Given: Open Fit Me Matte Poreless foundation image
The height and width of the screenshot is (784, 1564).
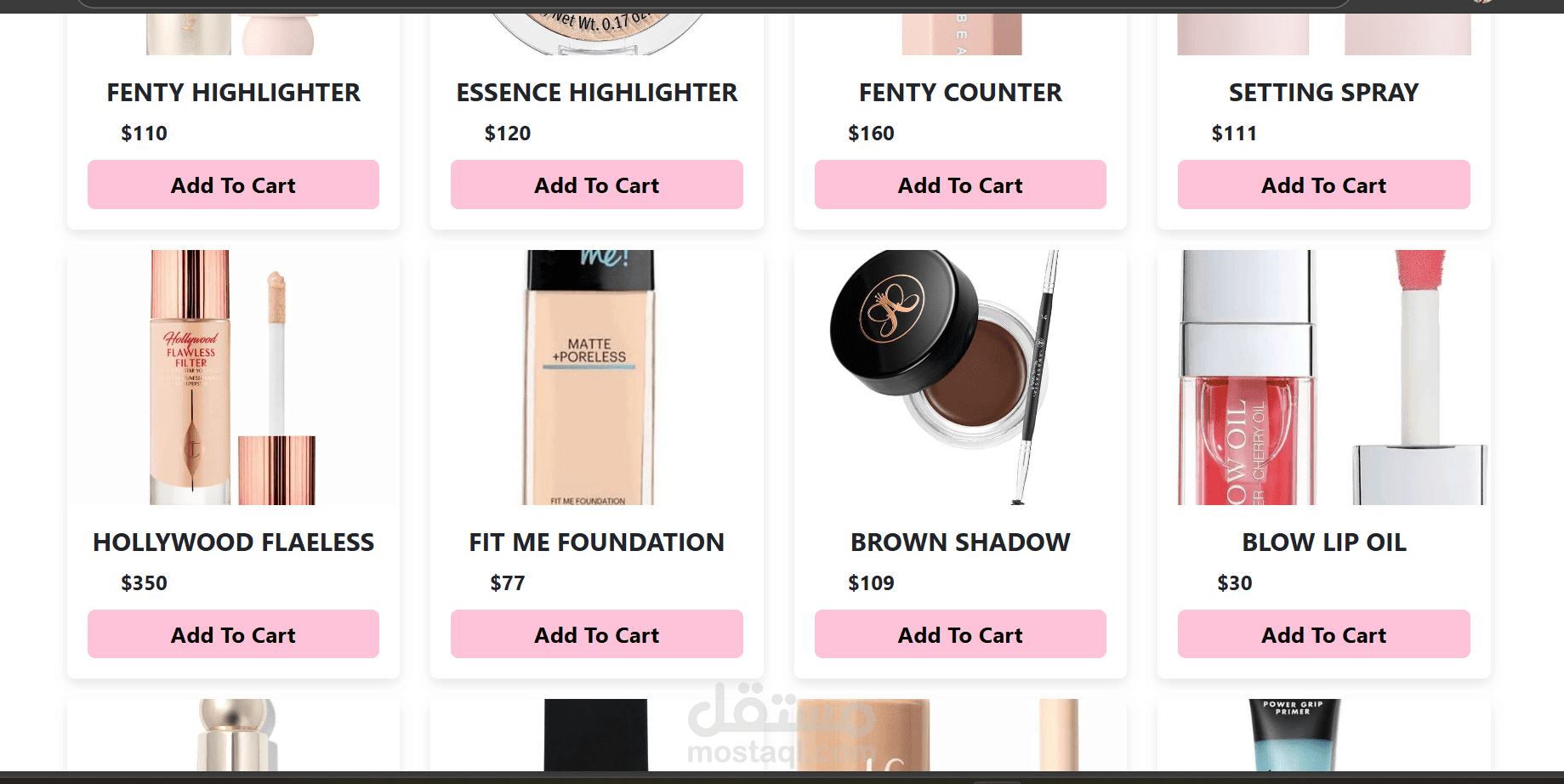Looking at the screenshot, I should tap(597, 378).
